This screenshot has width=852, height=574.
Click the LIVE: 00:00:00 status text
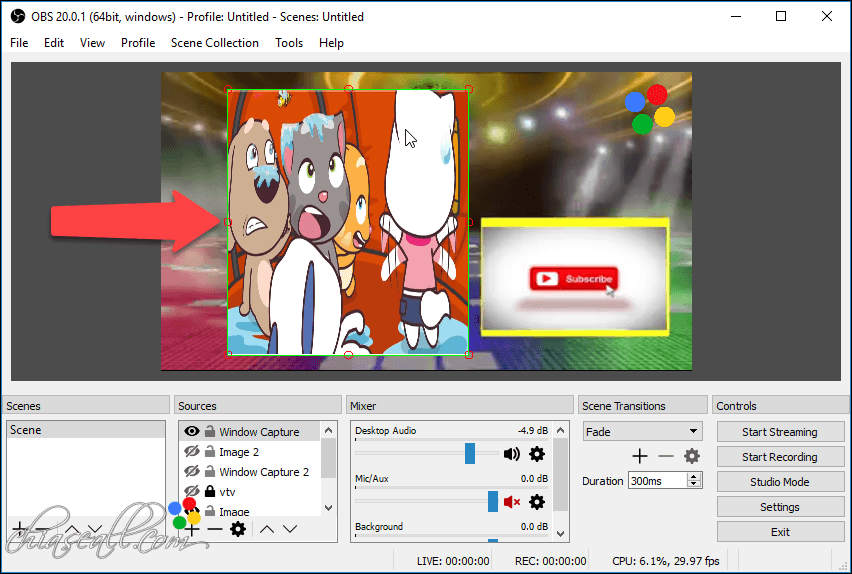coord(453,561)
